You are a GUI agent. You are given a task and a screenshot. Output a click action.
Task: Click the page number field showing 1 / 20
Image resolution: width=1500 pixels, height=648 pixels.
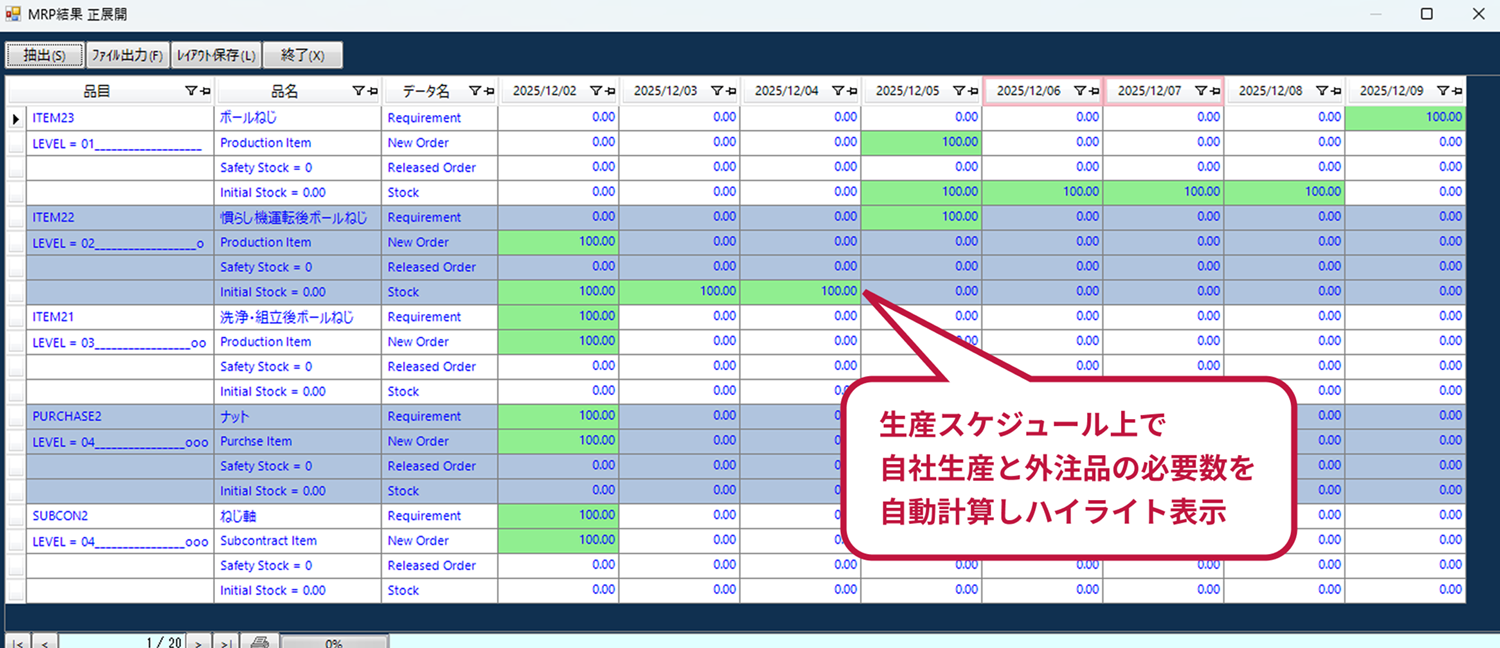point(122,642)
